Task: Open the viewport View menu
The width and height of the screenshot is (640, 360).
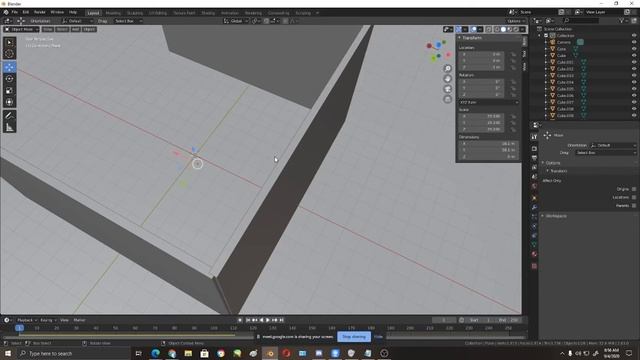Action: pyautogui.click(x=48, y=29)
